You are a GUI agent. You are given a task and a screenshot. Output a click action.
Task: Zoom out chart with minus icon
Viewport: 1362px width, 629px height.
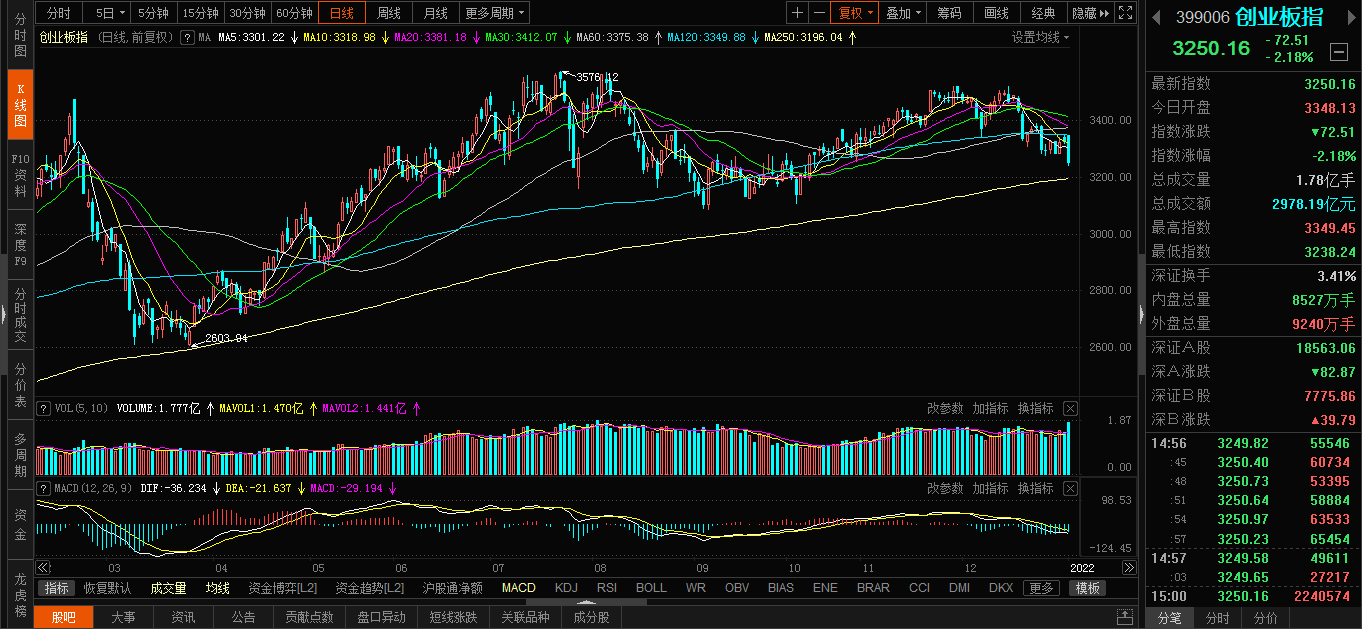point(819,13)
